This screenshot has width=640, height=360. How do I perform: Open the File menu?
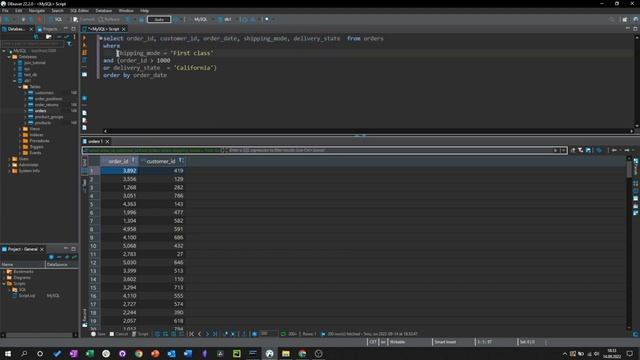coord(5,11)
